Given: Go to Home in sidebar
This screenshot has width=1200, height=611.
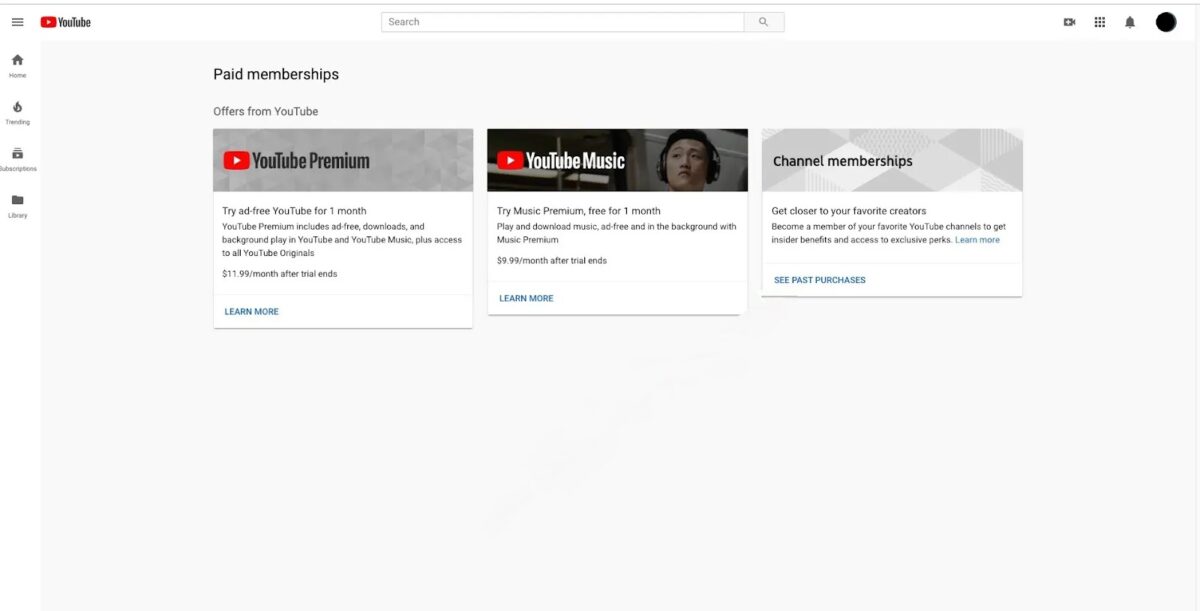Looking at the screenshot, I should click(18, 65).
